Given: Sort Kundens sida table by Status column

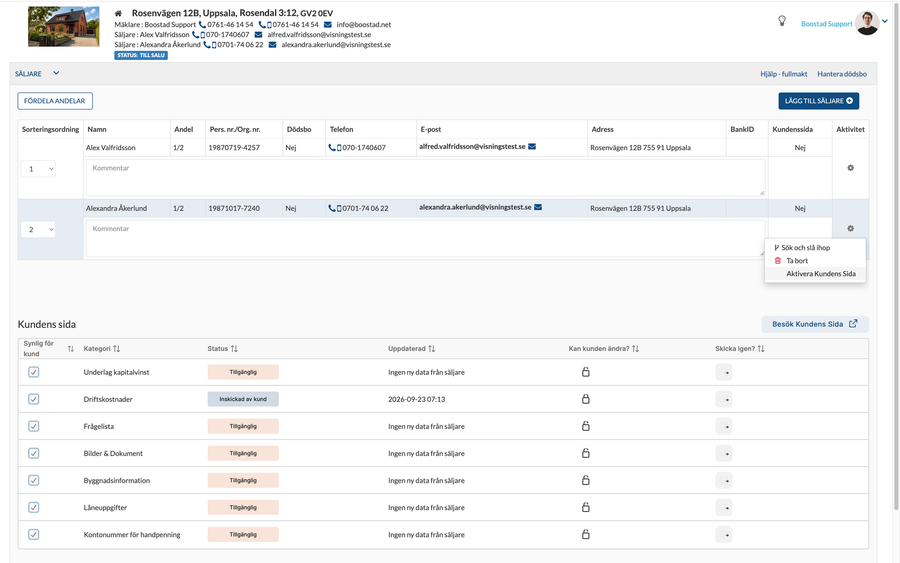Looking at the screenshot, I should click(x=234, y=348).
